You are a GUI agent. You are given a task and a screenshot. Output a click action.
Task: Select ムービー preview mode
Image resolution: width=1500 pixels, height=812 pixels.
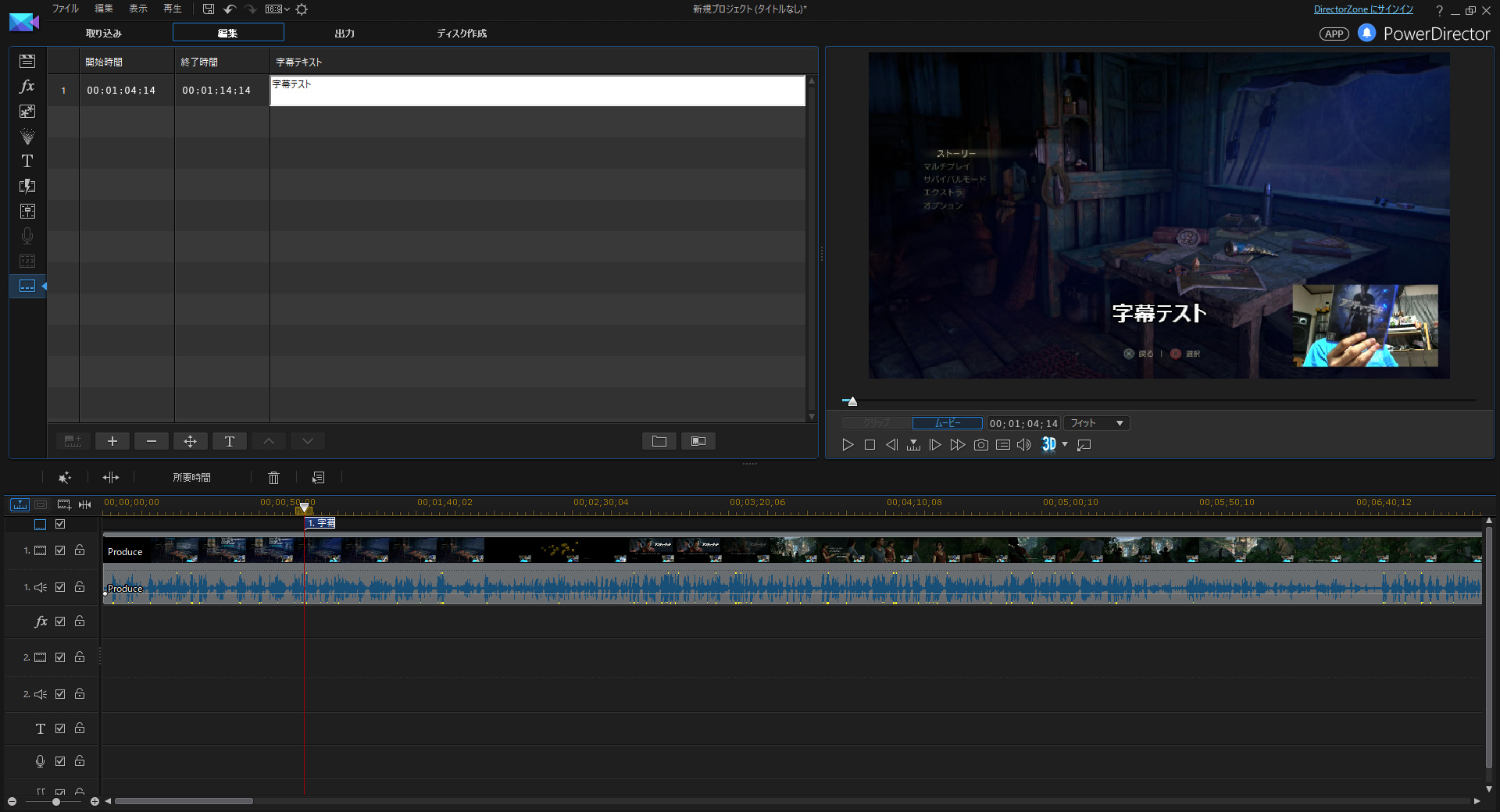click(948, 423)
